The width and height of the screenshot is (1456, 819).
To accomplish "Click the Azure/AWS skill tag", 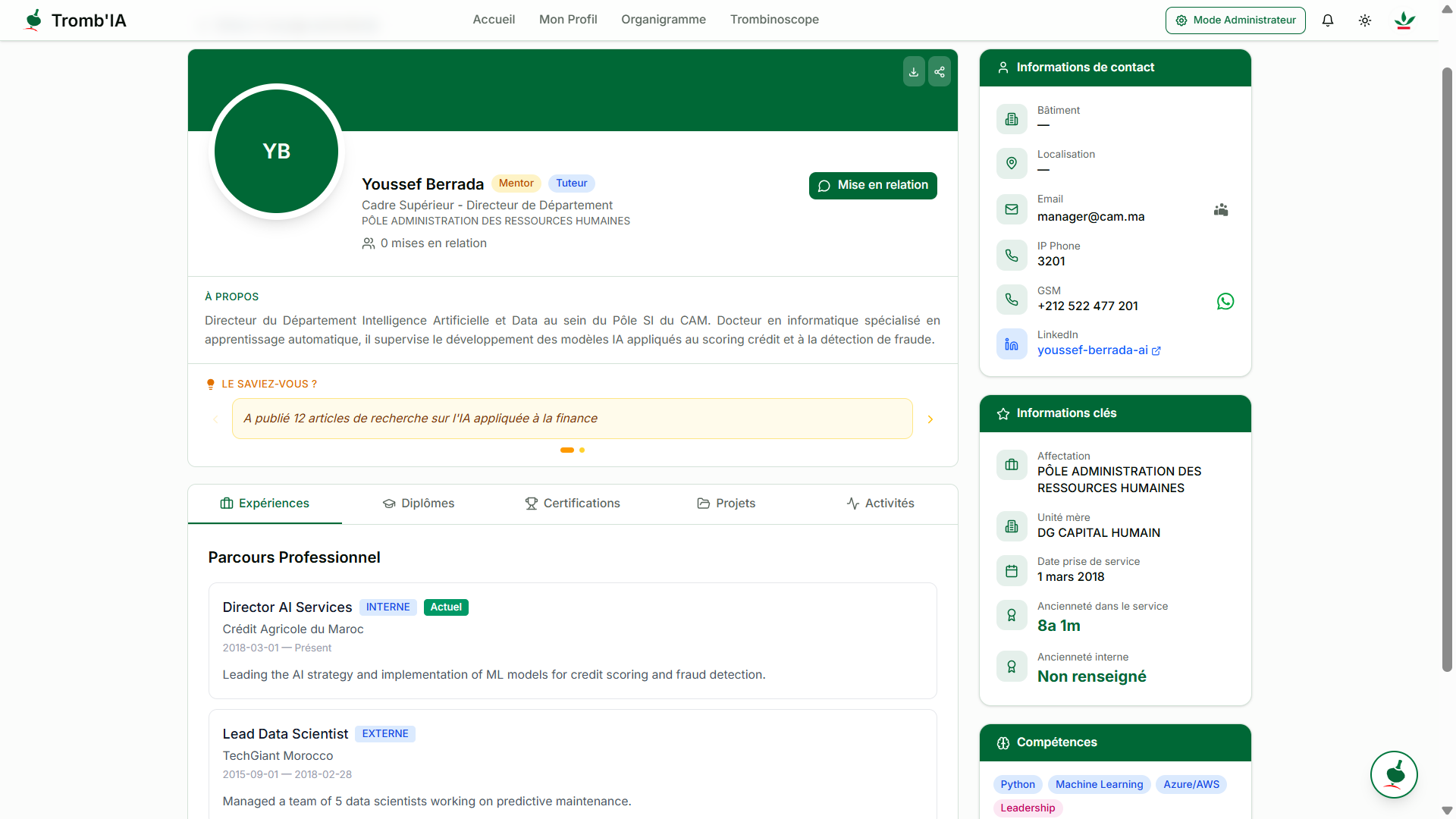I will coord(1192,785).
